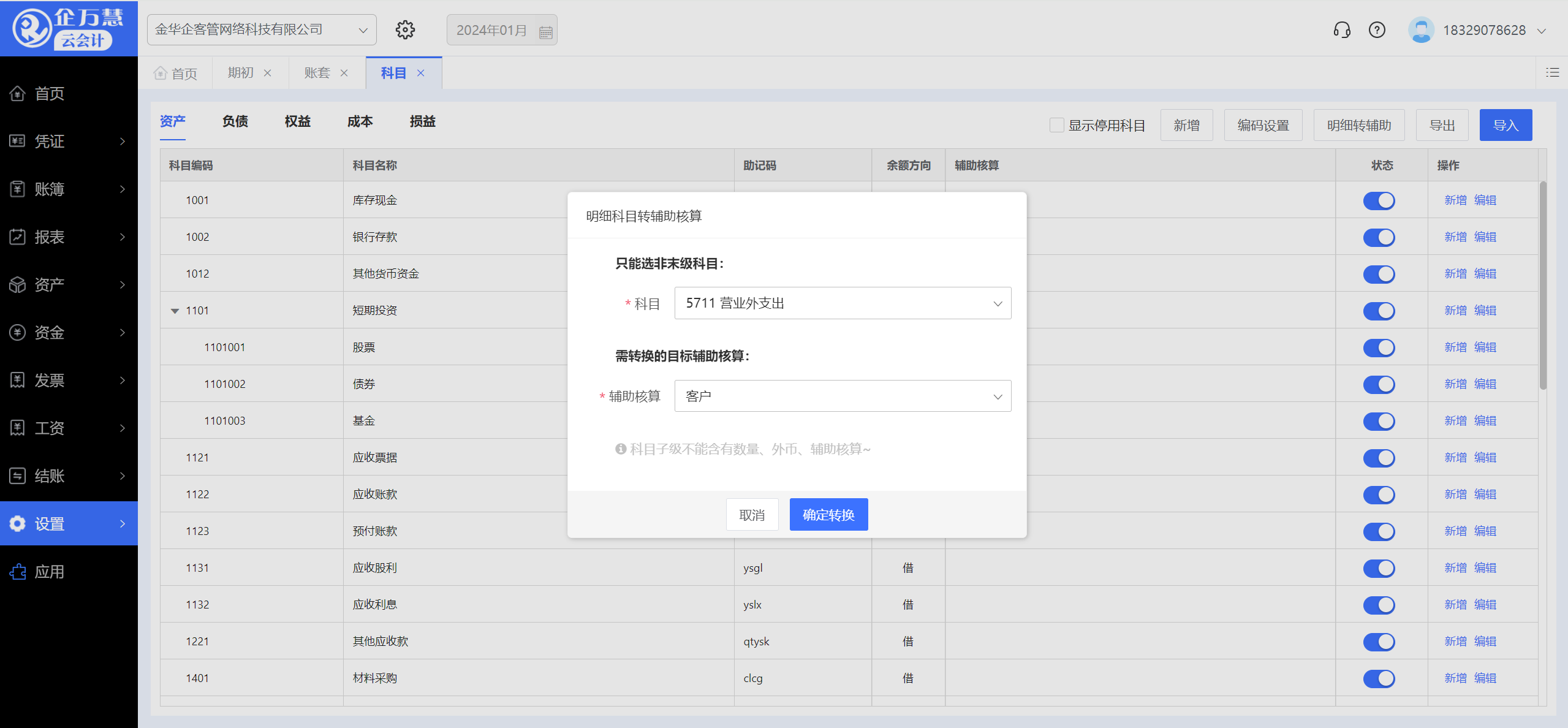Cancel the dialog with 取消
Image resolution: width=1568 pixels, height=728 pixels.
click(752, 515)
